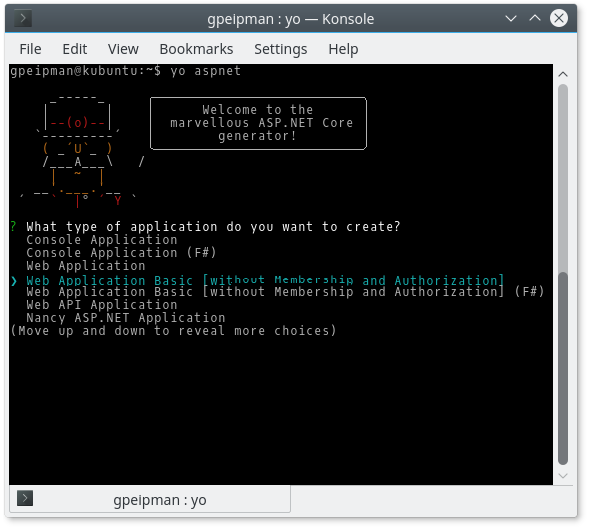This screenshot has height=528, width=589.
Task: Click the highlighted Web Application Basic option
Action: pos(265,280)
